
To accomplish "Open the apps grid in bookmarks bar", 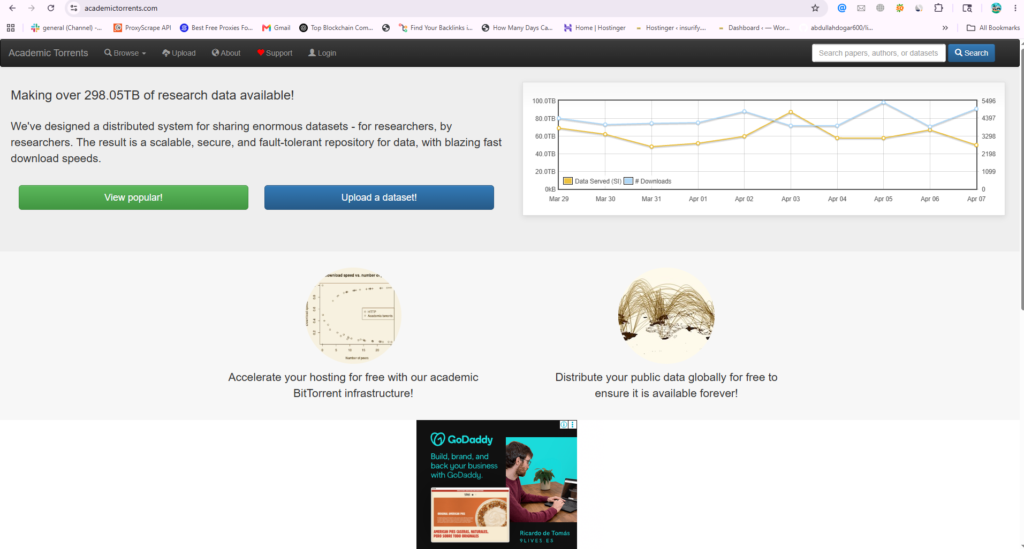I will (10, 27).
